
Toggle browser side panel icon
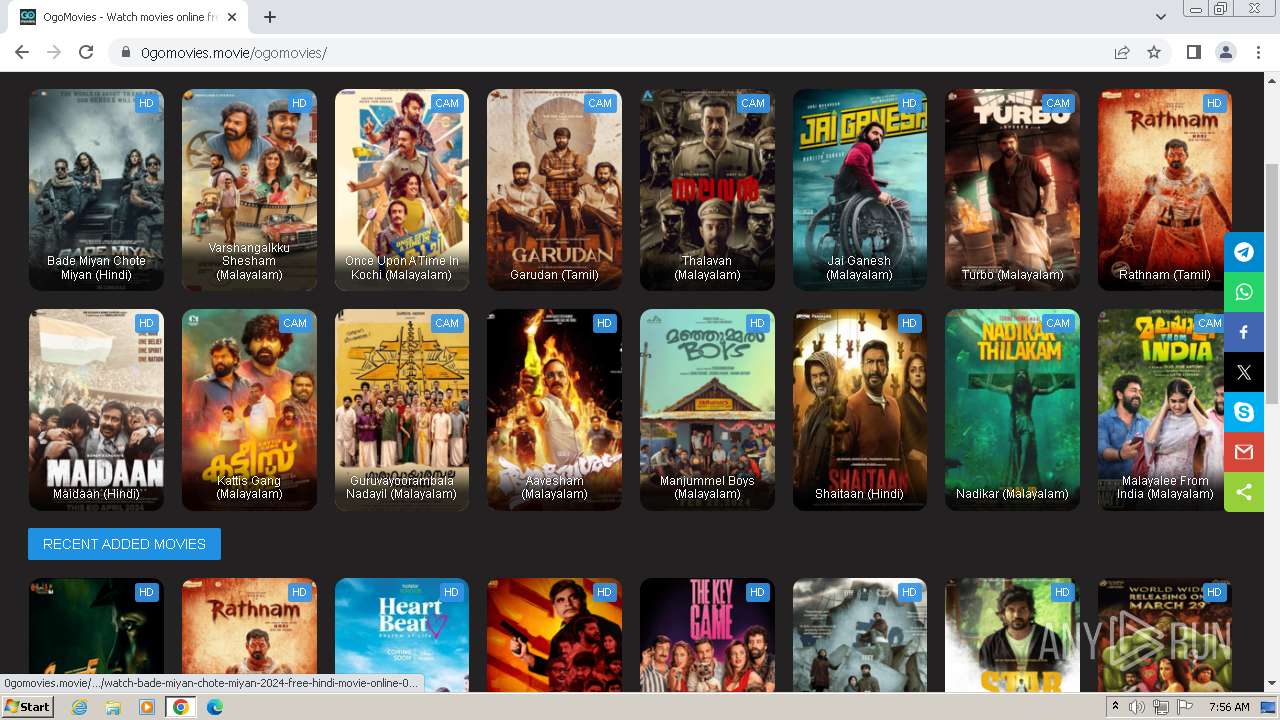pos(1193,52)
